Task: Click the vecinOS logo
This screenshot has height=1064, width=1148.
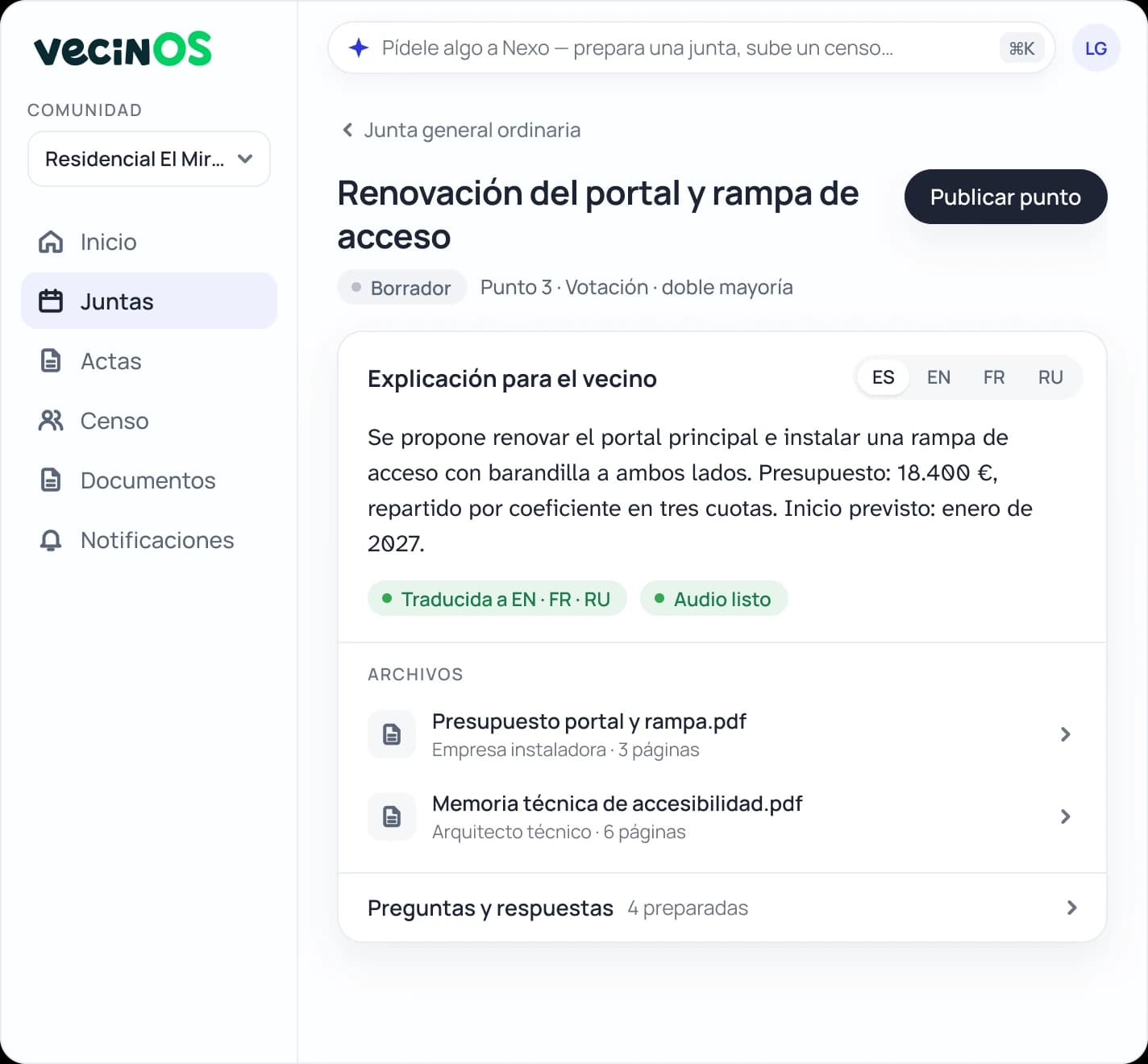Action: 123,48
